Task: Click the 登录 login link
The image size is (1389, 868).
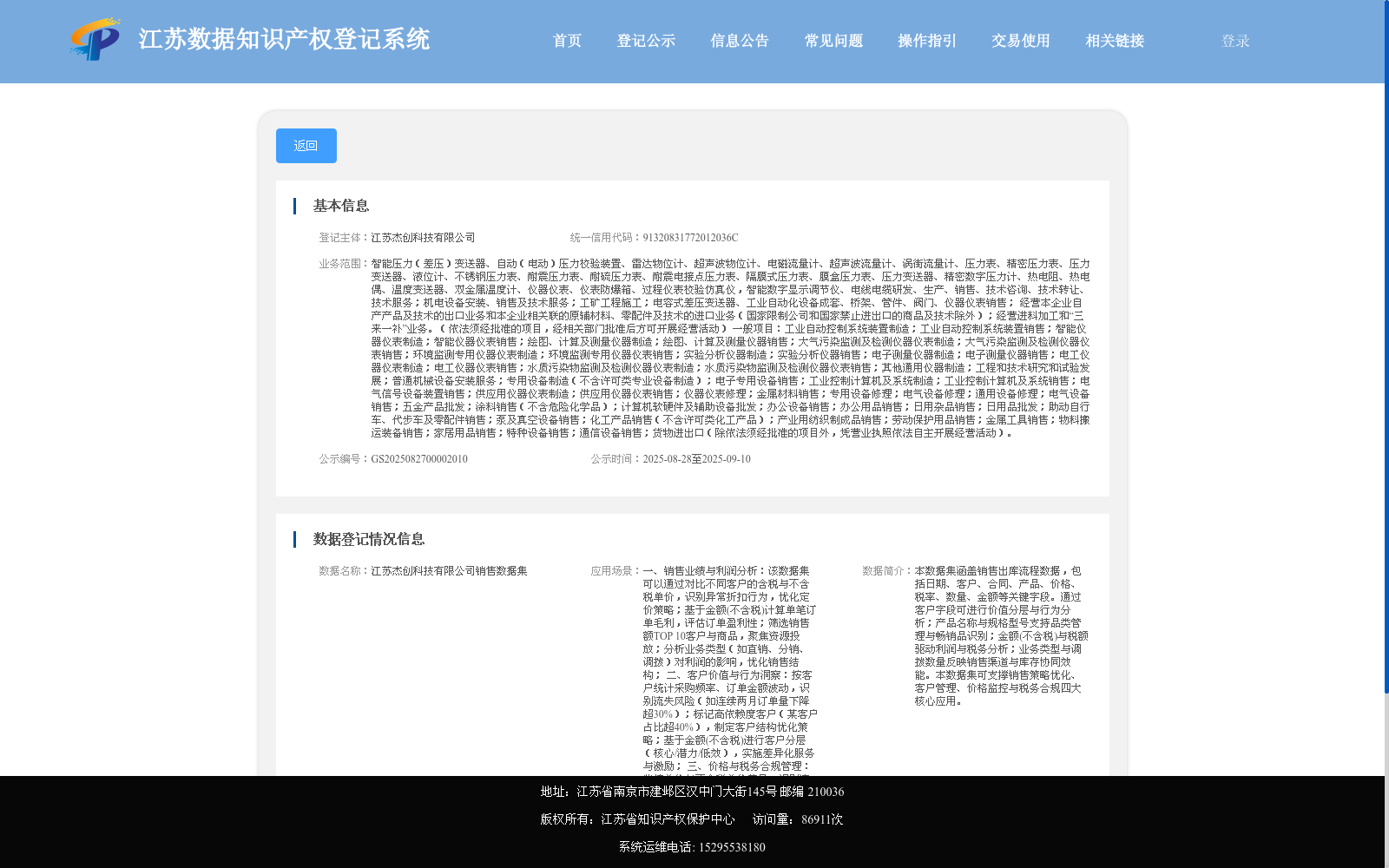Action: coord(1236,41)
